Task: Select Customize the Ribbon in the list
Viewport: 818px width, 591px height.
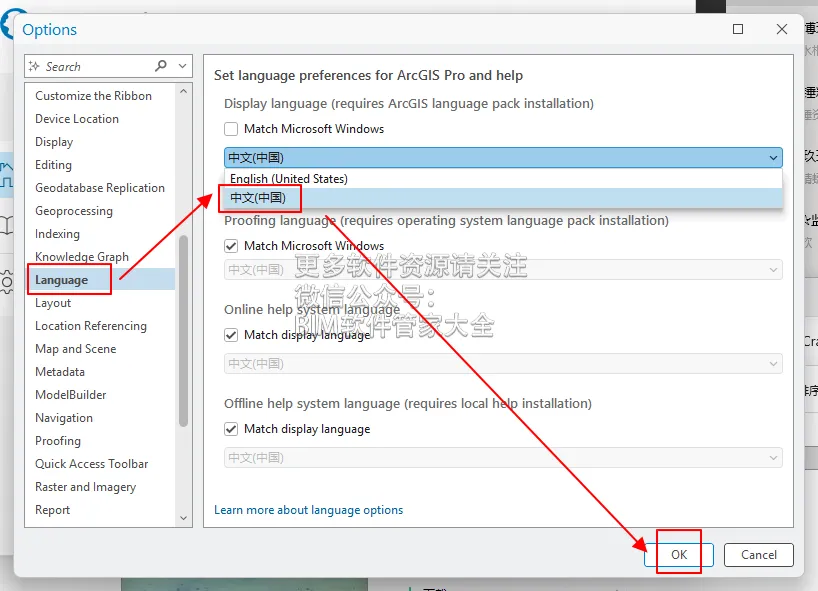Action: point(93,96)
